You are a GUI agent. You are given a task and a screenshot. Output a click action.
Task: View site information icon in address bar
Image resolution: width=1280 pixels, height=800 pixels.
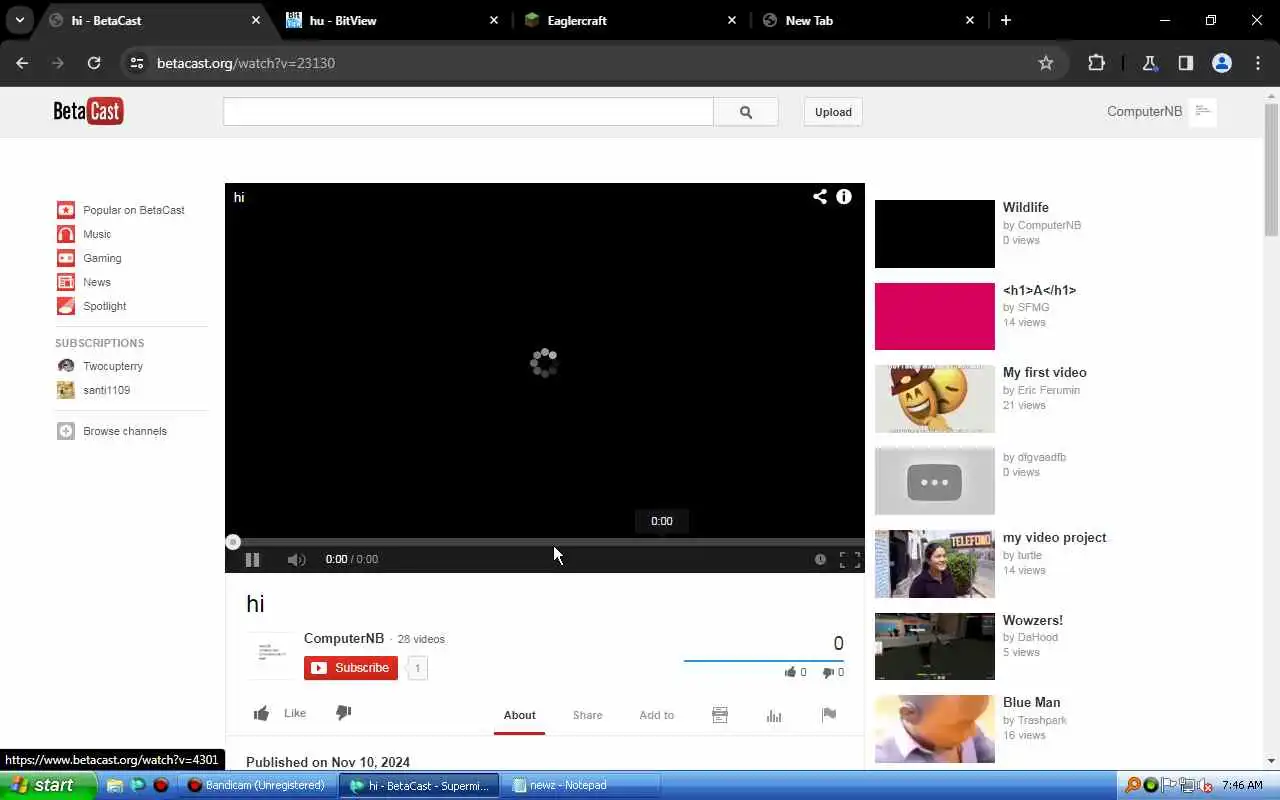137,63
